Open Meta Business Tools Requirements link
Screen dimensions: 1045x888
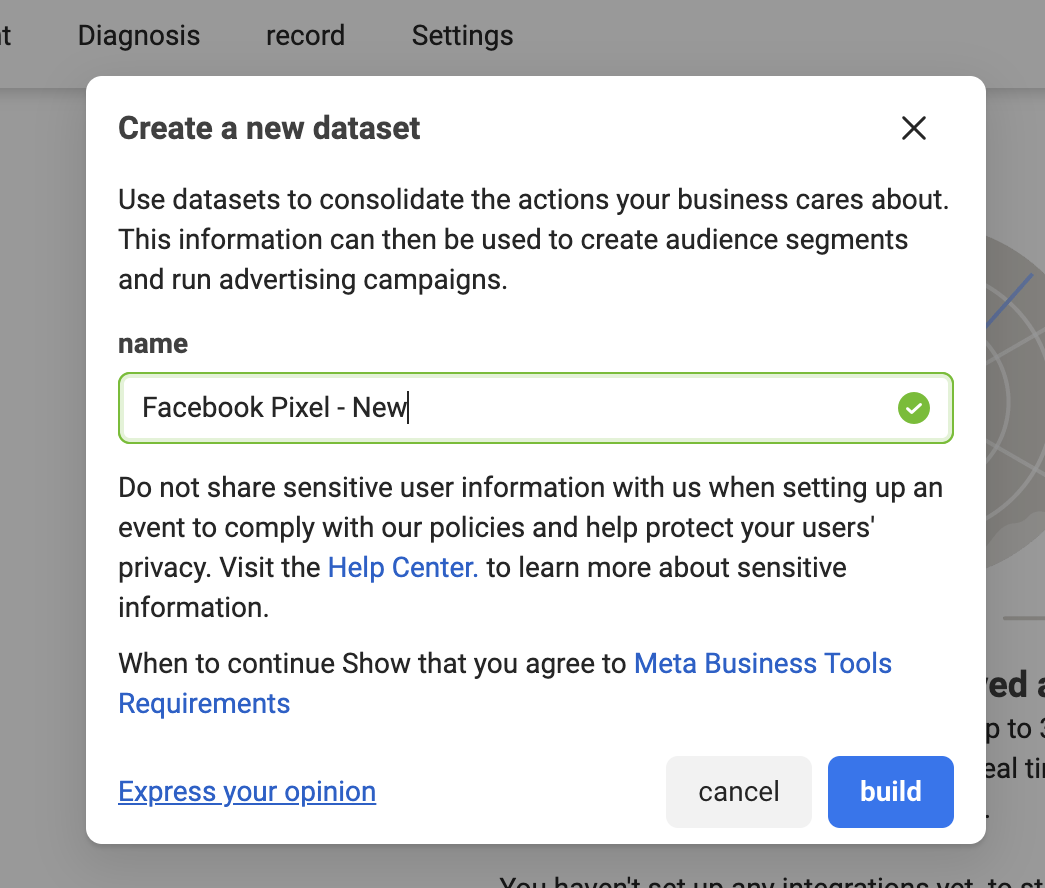pyautogui.click(x=762, y=664)
